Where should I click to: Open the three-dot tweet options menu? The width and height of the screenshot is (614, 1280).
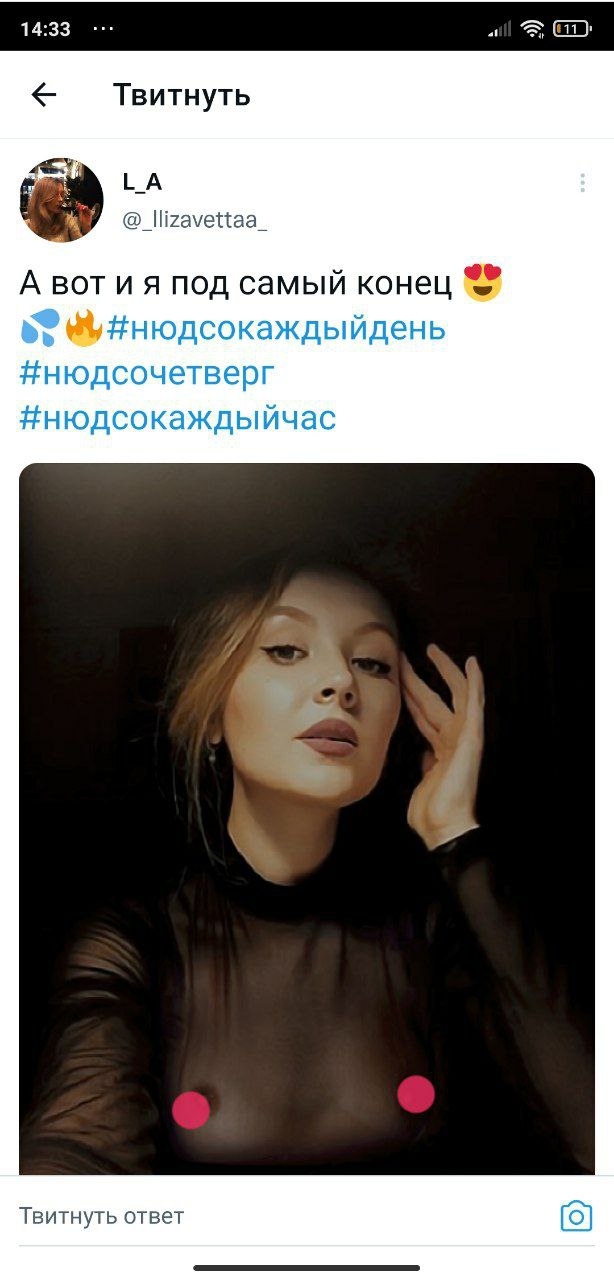pyautogui.click(x=582, y=182)
